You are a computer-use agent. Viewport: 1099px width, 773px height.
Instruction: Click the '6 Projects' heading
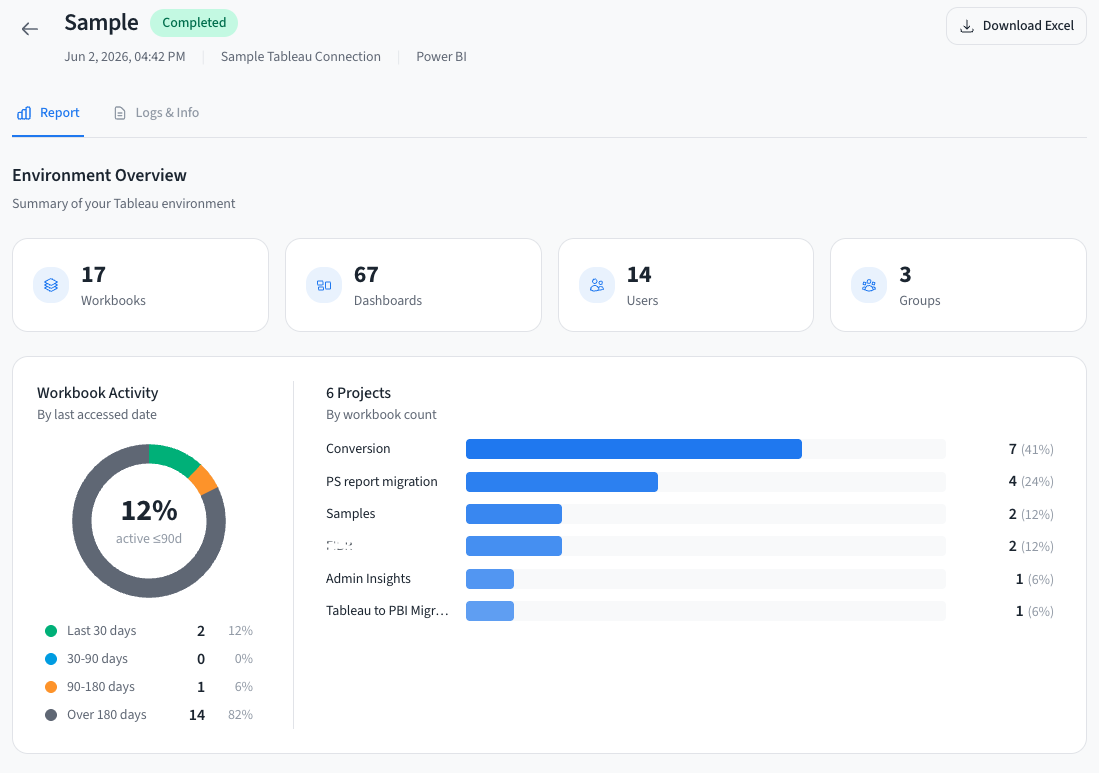pyautogui.click(x=358, y=393)
